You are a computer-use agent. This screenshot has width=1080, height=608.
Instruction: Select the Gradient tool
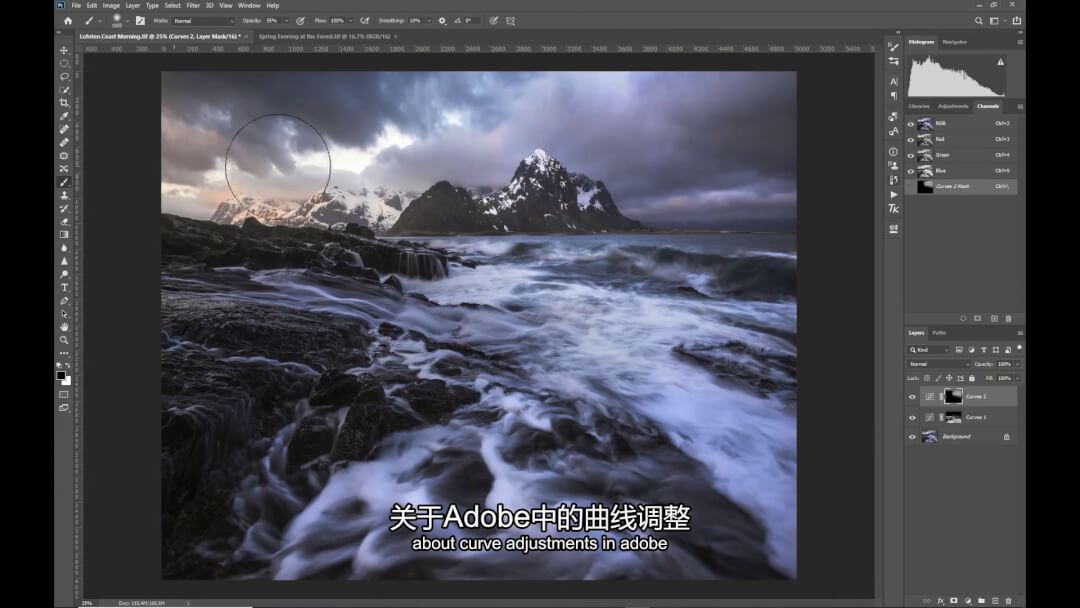pos(64,235)
